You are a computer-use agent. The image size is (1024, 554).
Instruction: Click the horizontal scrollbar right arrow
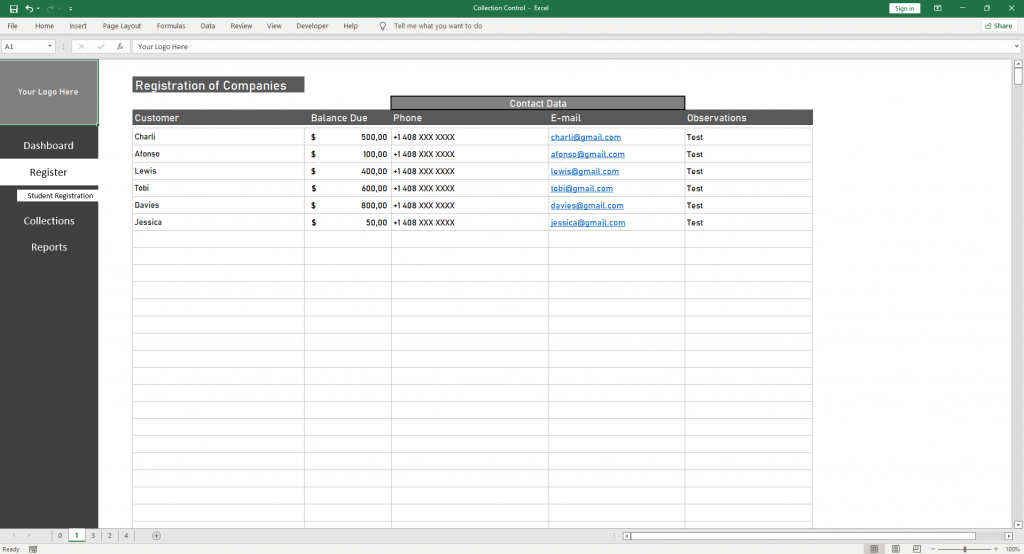pos(1008,536)
